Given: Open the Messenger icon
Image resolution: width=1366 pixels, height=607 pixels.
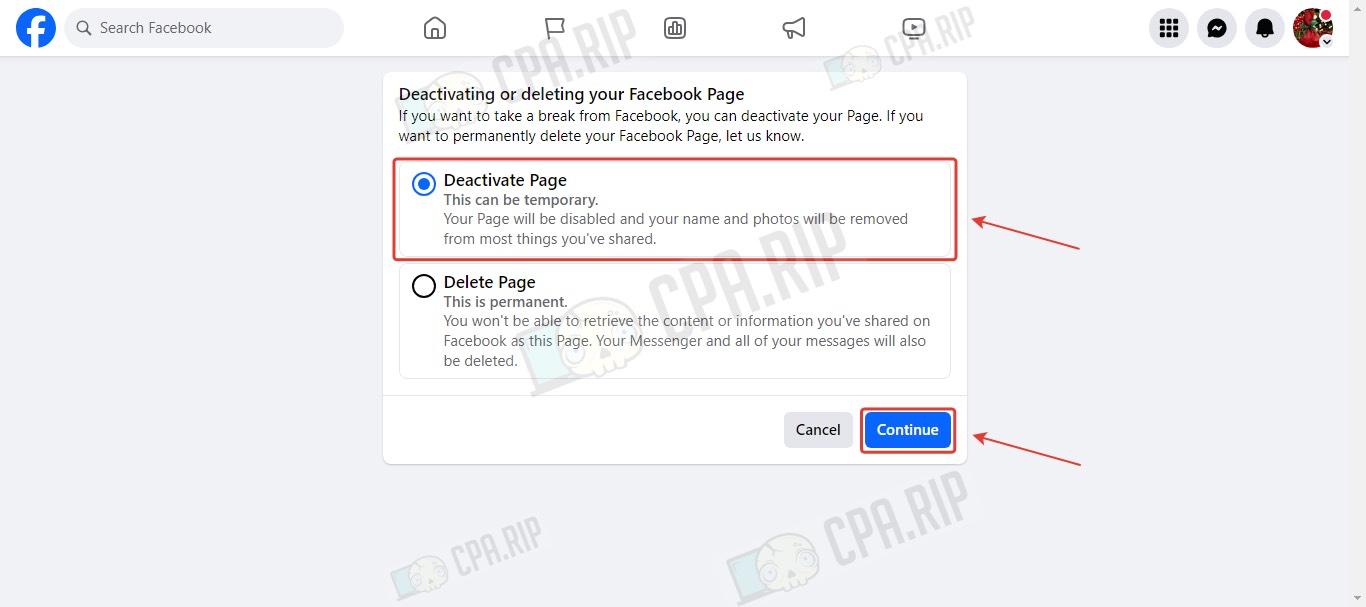Looking at the screenshot, I should pyautogui.click(x=1217, y=28).
